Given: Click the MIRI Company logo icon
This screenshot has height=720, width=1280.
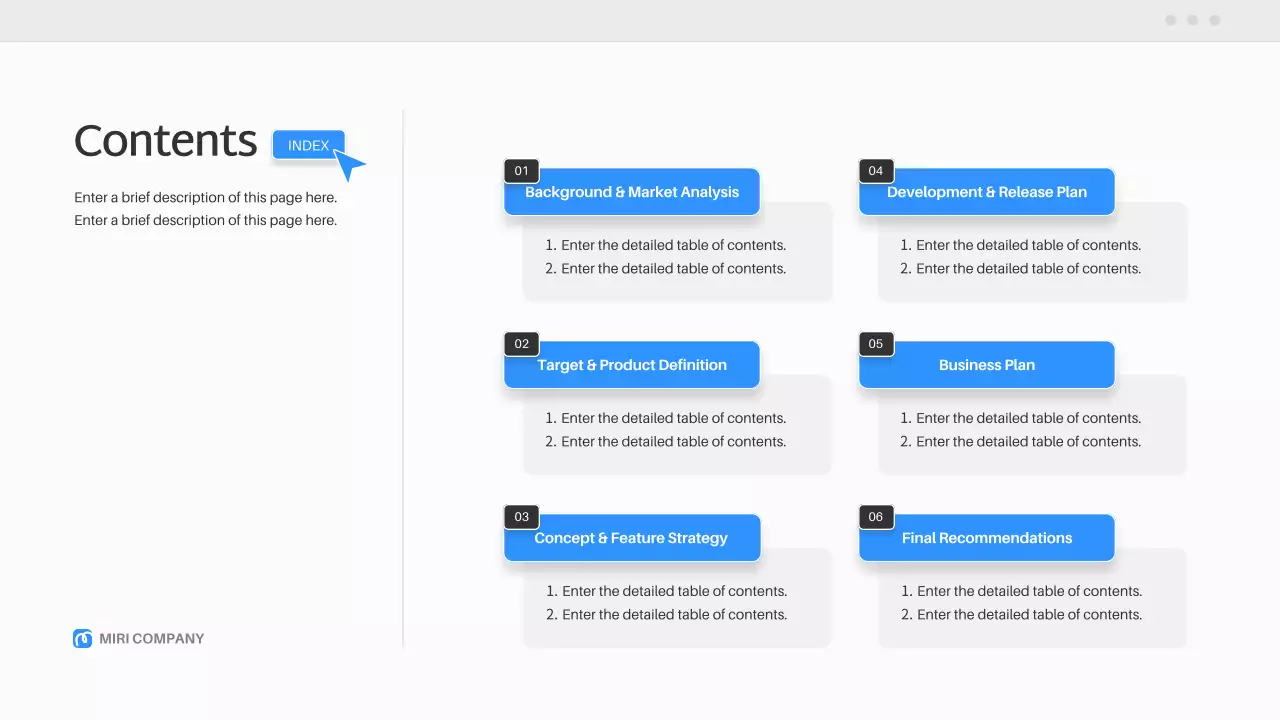Looking at the screenshot, I should (82, 638).
